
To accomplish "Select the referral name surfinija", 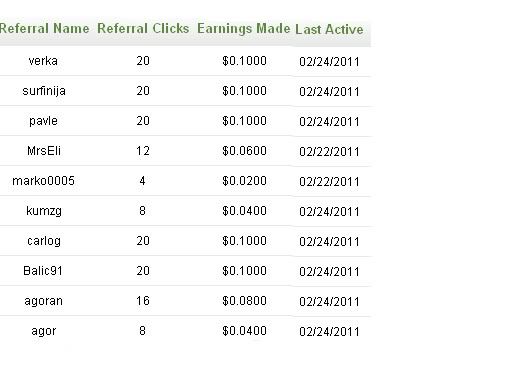I will tap(44, 91).
